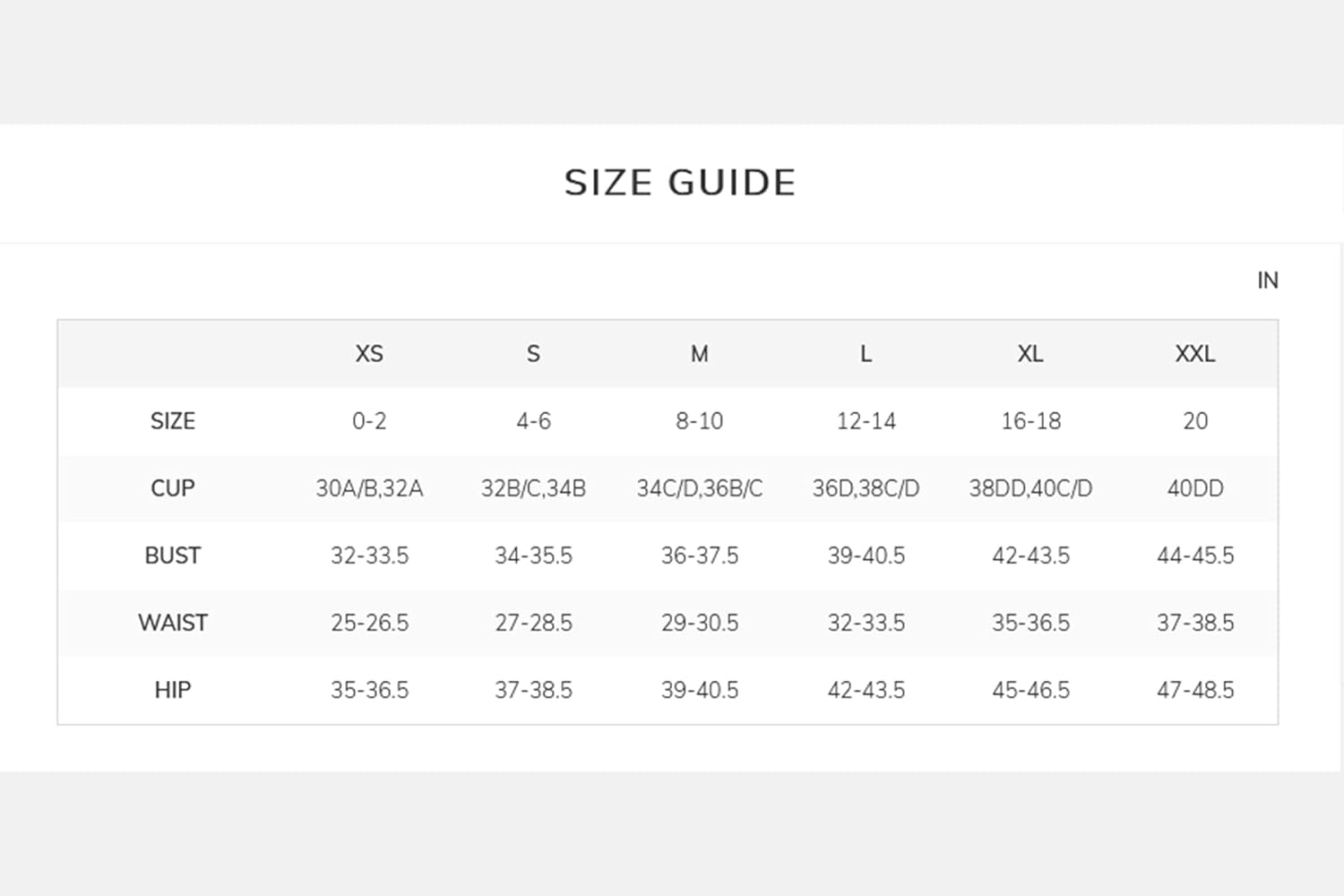Viewport: 1344px width, 896px height.
Task: Select the XL column header
Action: click(x=1030, y=354)
